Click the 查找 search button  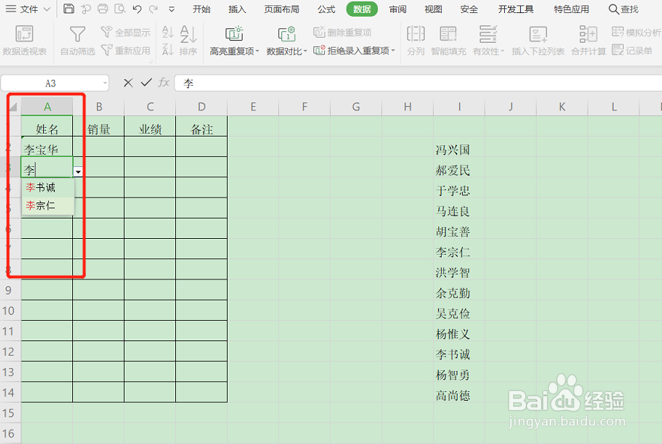(x=624, y=9)
